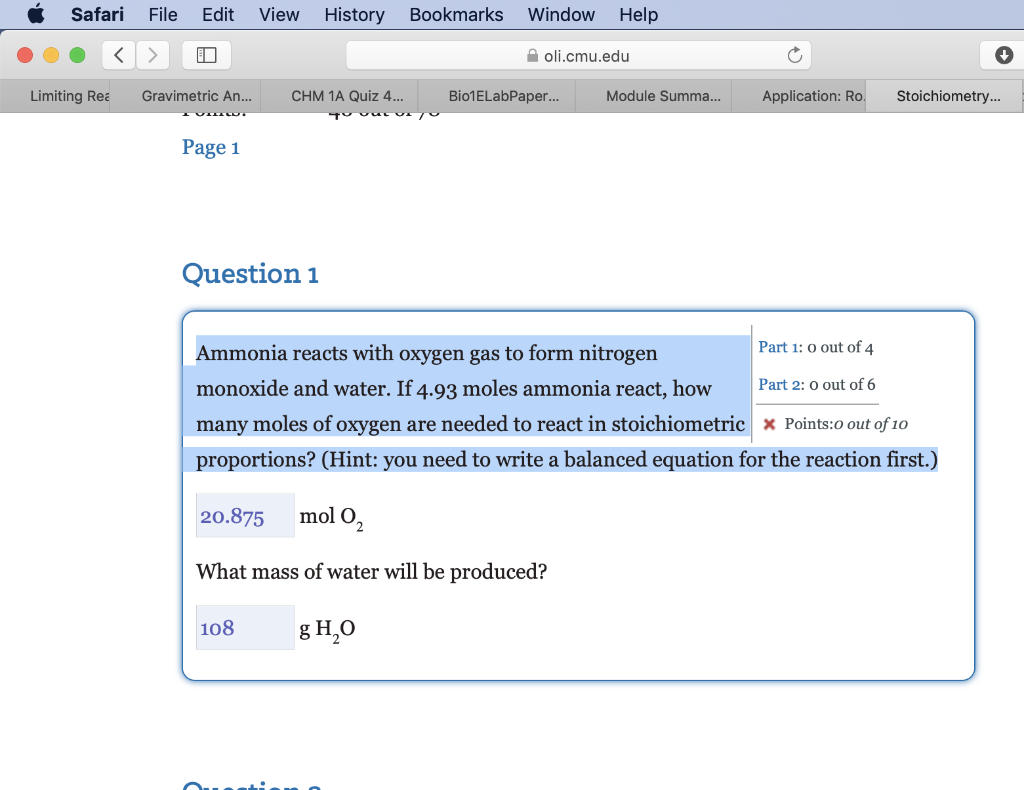Go forward with the Safari forward arrow
This screenshot has width=1024, height=790.
(x=153, y=55)
